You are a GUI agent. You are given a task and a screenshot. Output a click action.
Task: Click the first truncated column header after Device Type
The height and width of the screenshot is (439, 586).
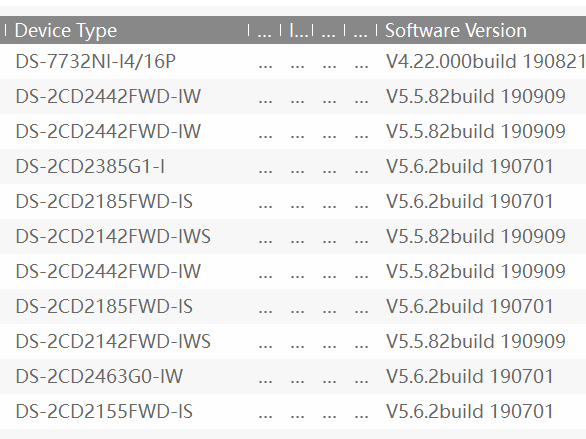pos(265,31)
